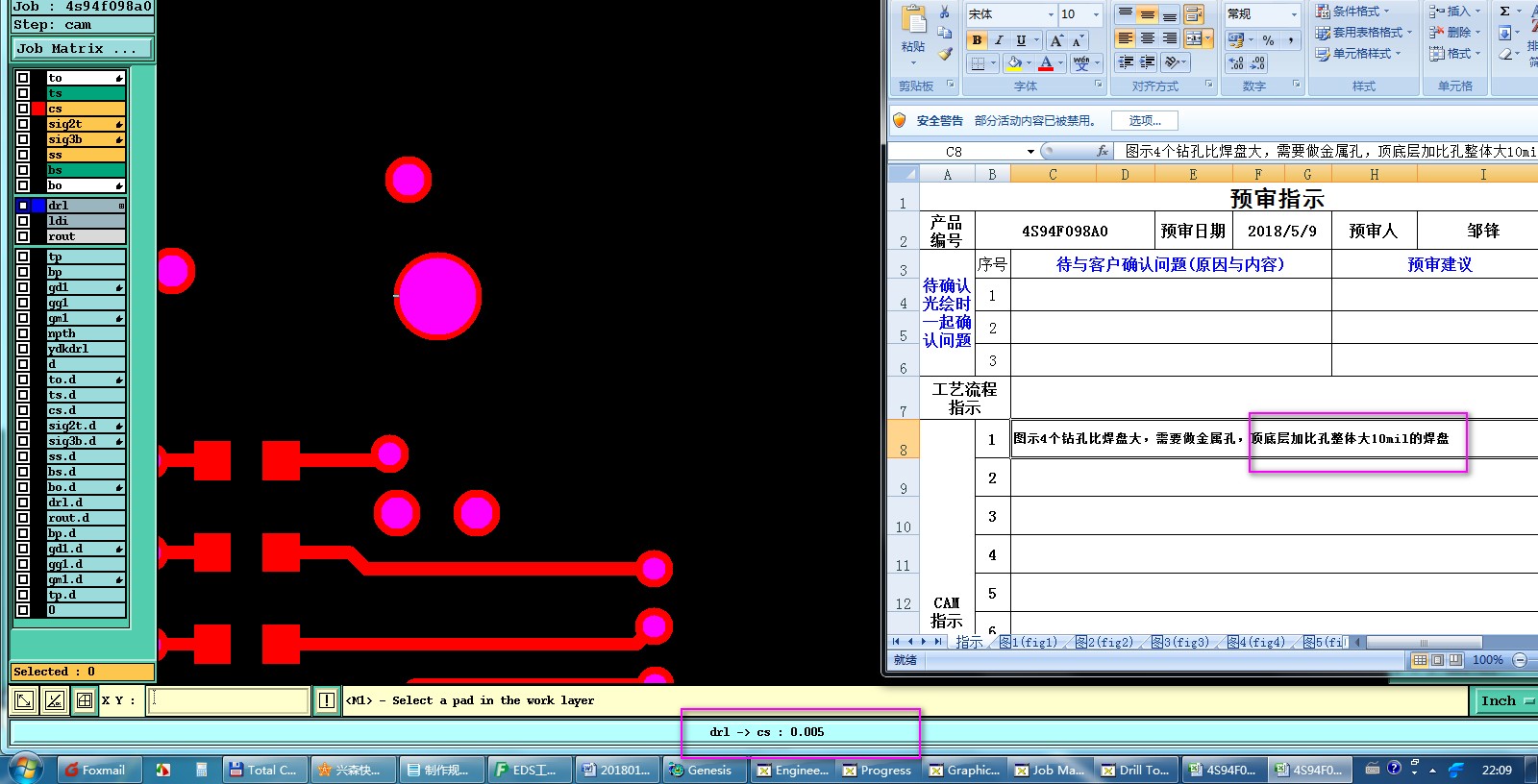Click the percent style icon
Viewport: 1538px width, 784px height.
(x=1269, y=40)
